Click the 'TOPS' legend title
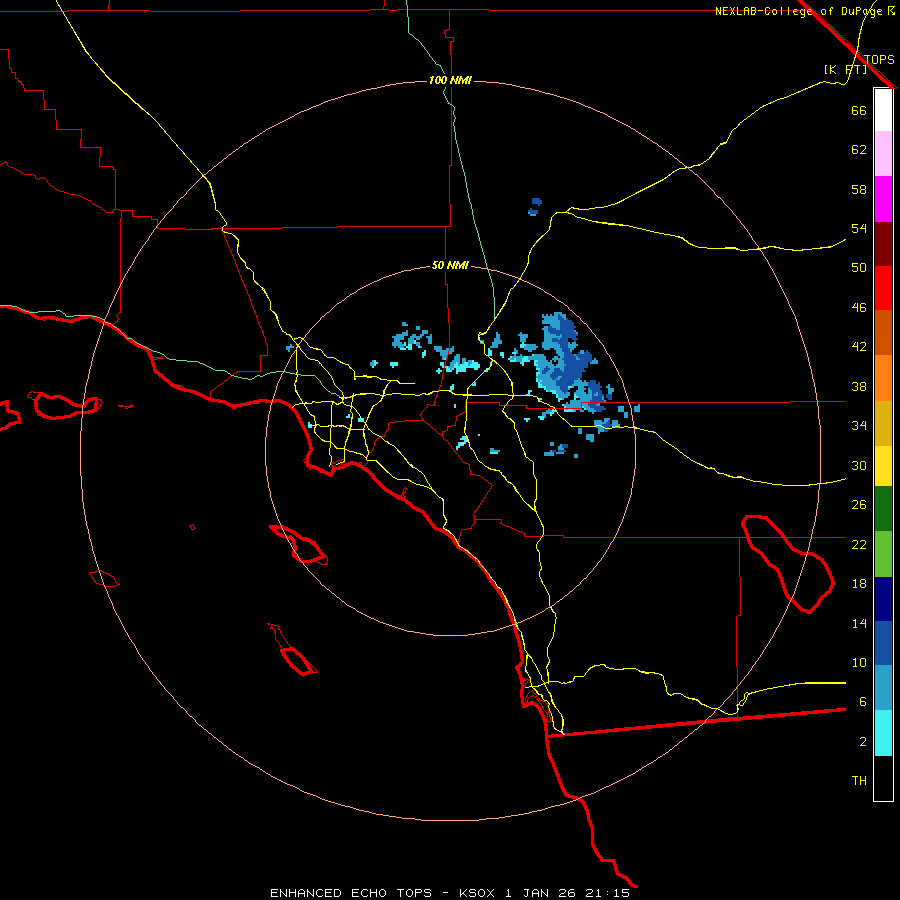900x900 pixels. pos(879,59)
